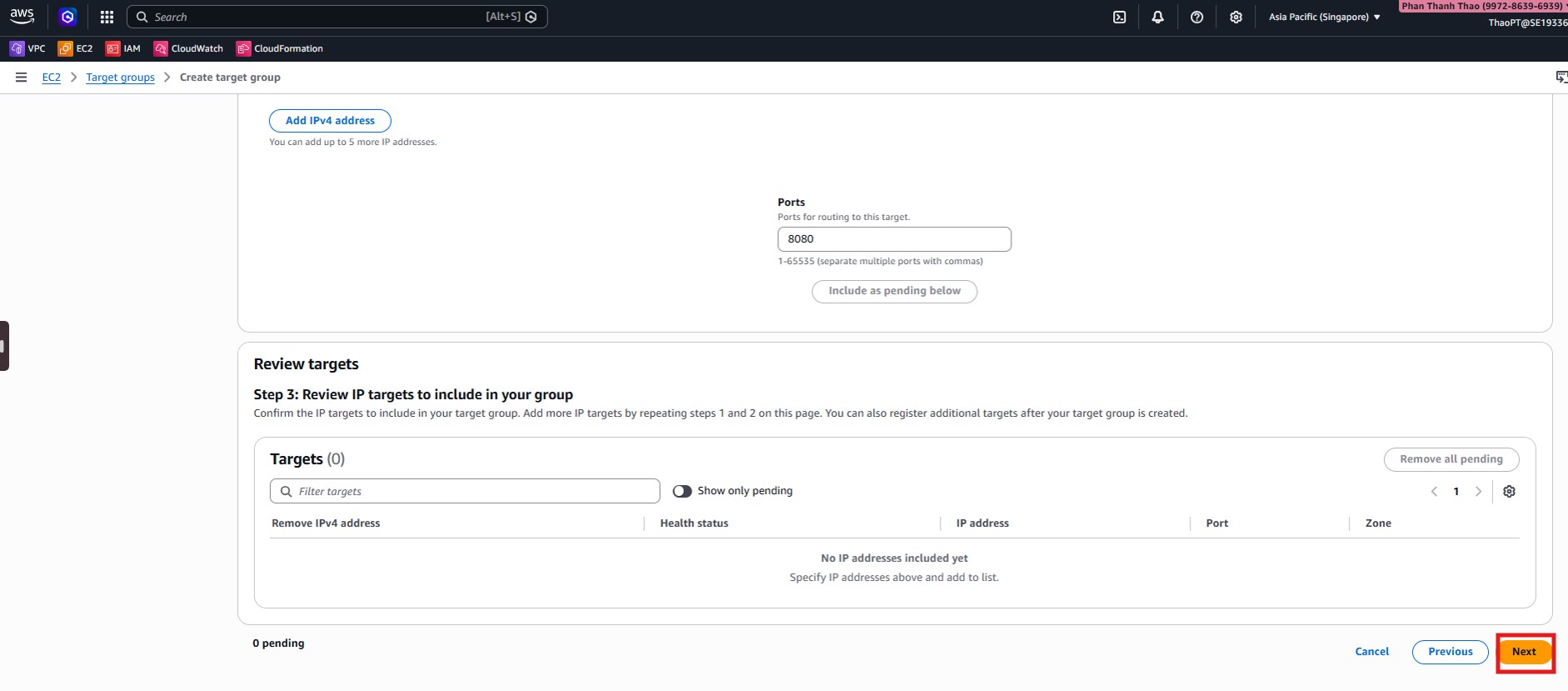
Task: Launch CloudShell from the top bar
Action: [1119, 17]
